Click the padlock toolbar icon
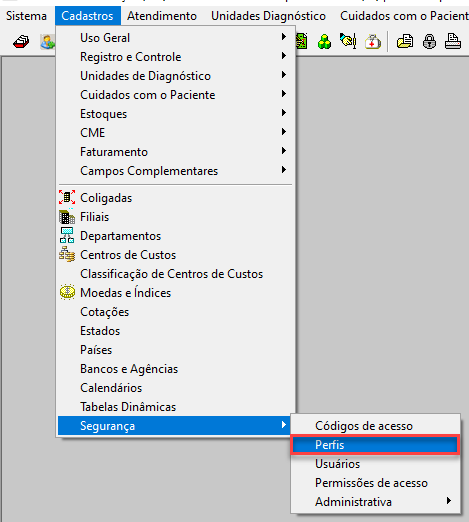 click(x=429, y=42)
